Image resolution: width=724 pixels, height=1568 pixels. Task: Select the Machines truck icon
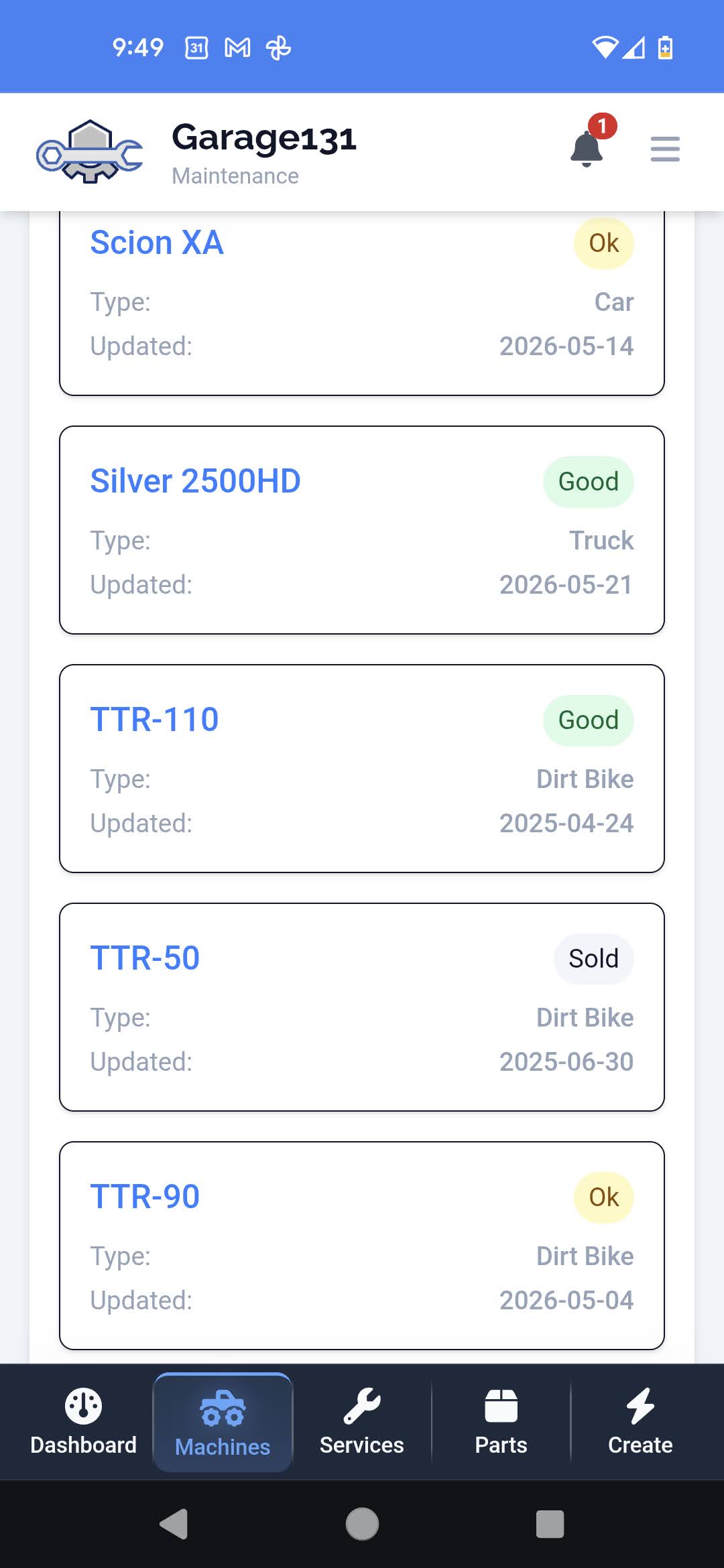pos(223,1407)
